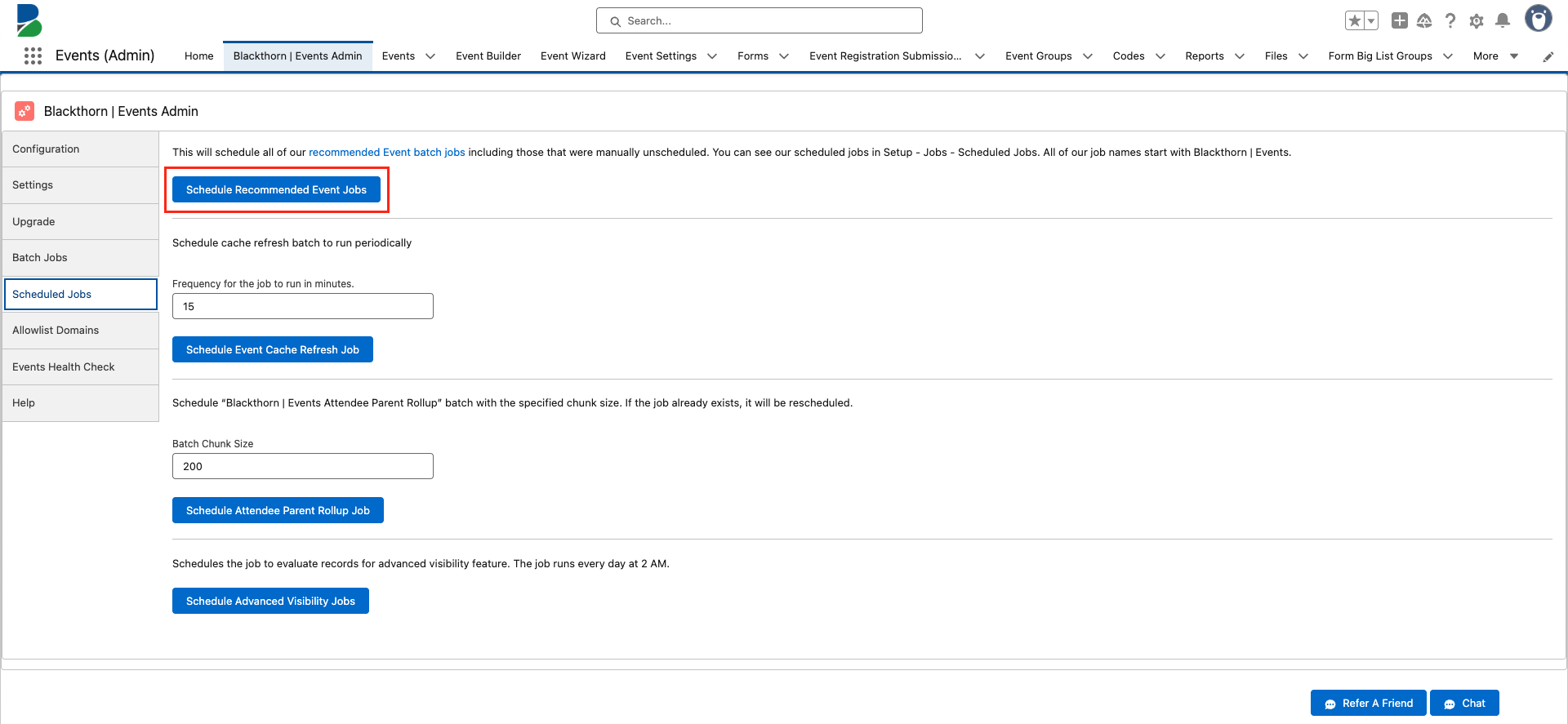The height and width of the screenshot is (724, 1568).
Task: Expand the Reports tab chevron
Action: (x=1240, y=56)
